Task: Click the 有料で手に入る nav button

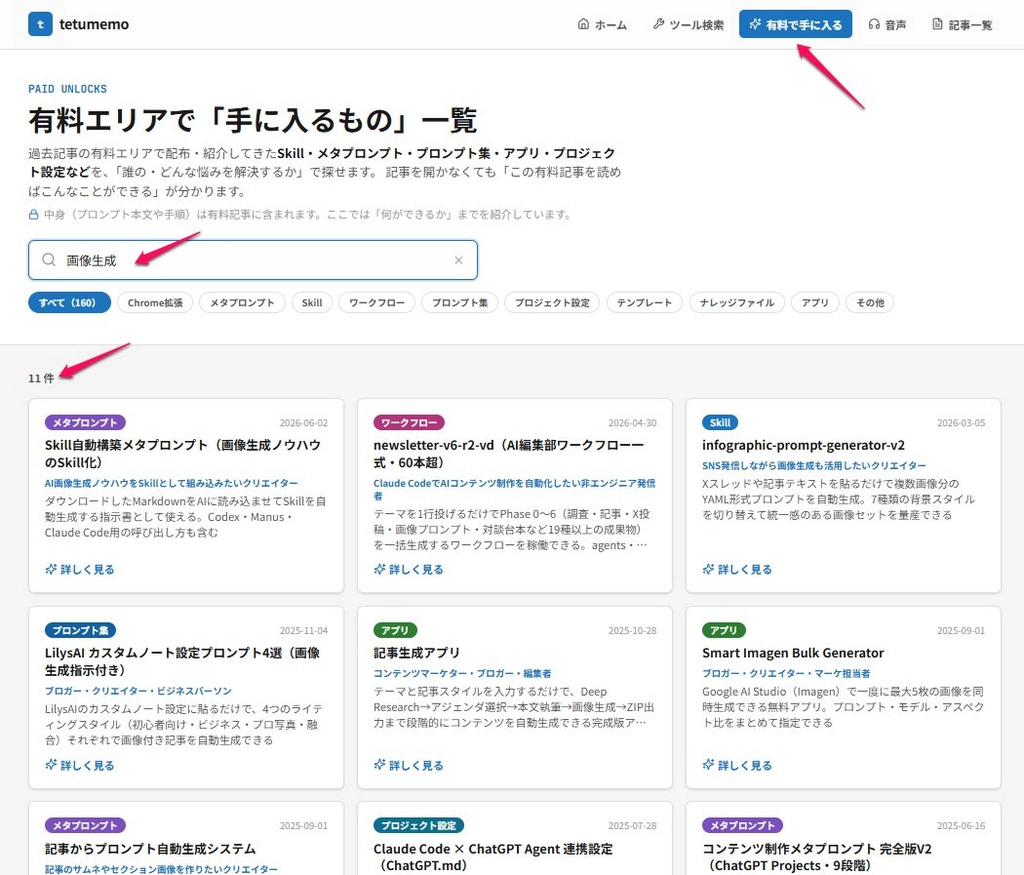Action: 795,24
